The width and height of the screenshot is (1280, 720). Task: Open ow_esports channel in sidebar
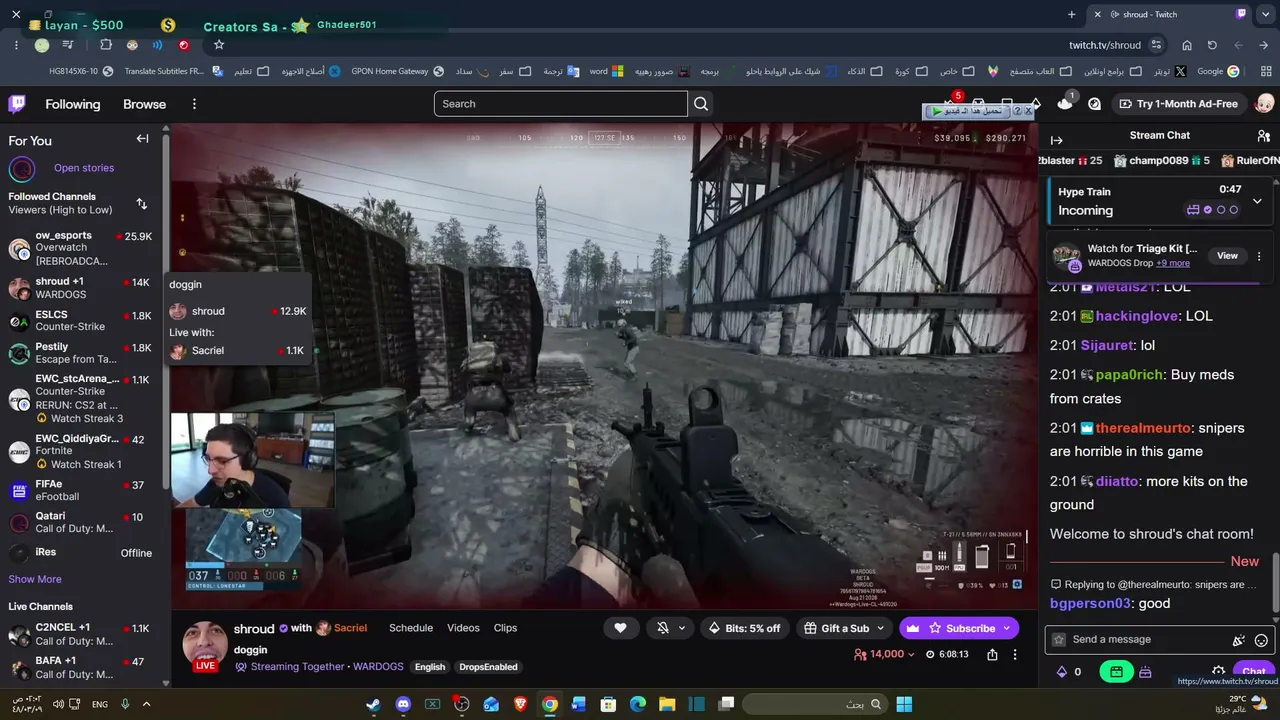click(80, 248)
